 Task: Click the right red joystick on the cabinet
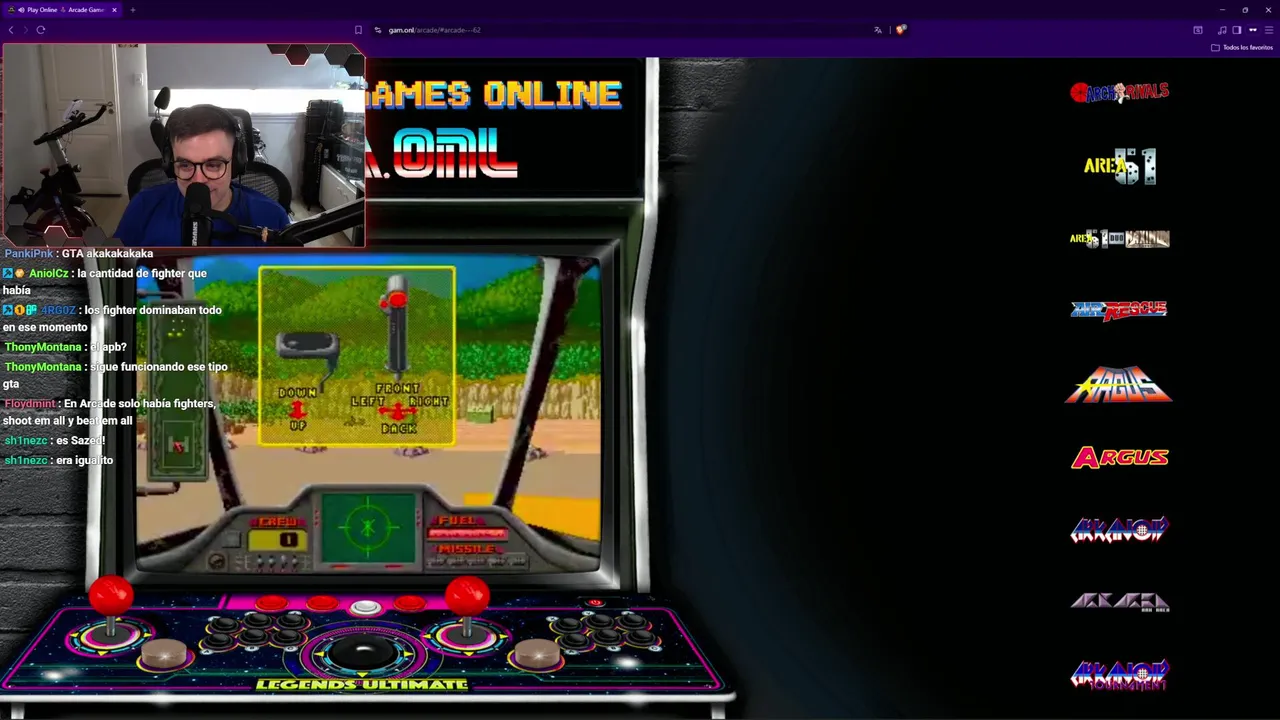coord(466,598)
